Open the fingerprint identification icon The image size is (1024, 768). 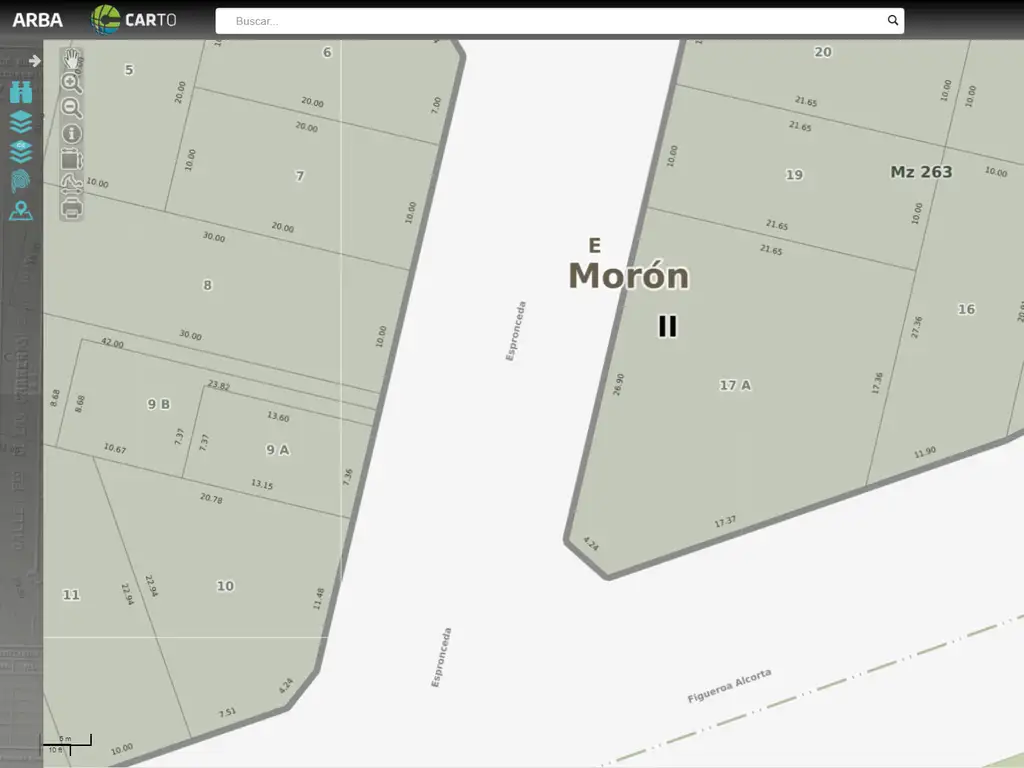(x=21, y=181)
